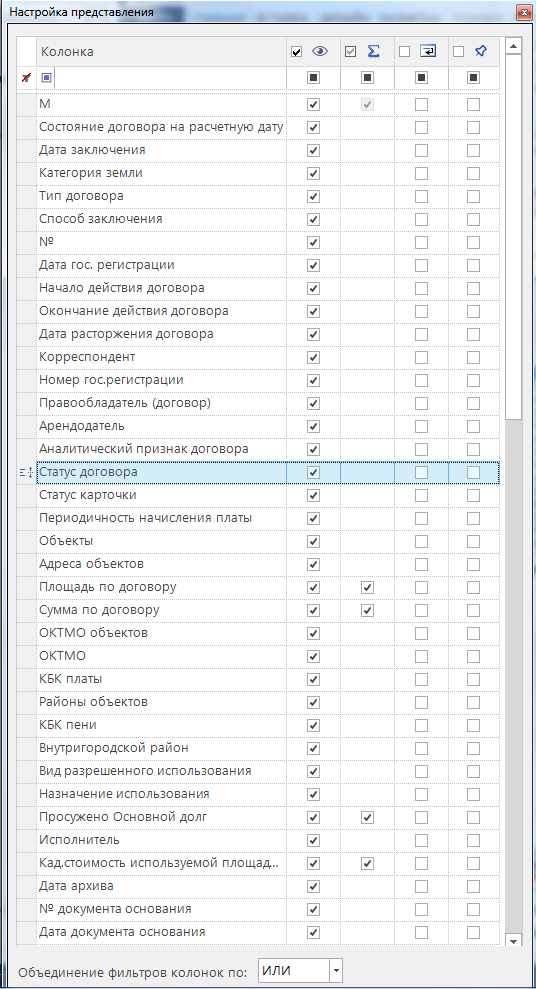Click the eye visibility icon in header
The image size is (536, 989).
(320, 52)
